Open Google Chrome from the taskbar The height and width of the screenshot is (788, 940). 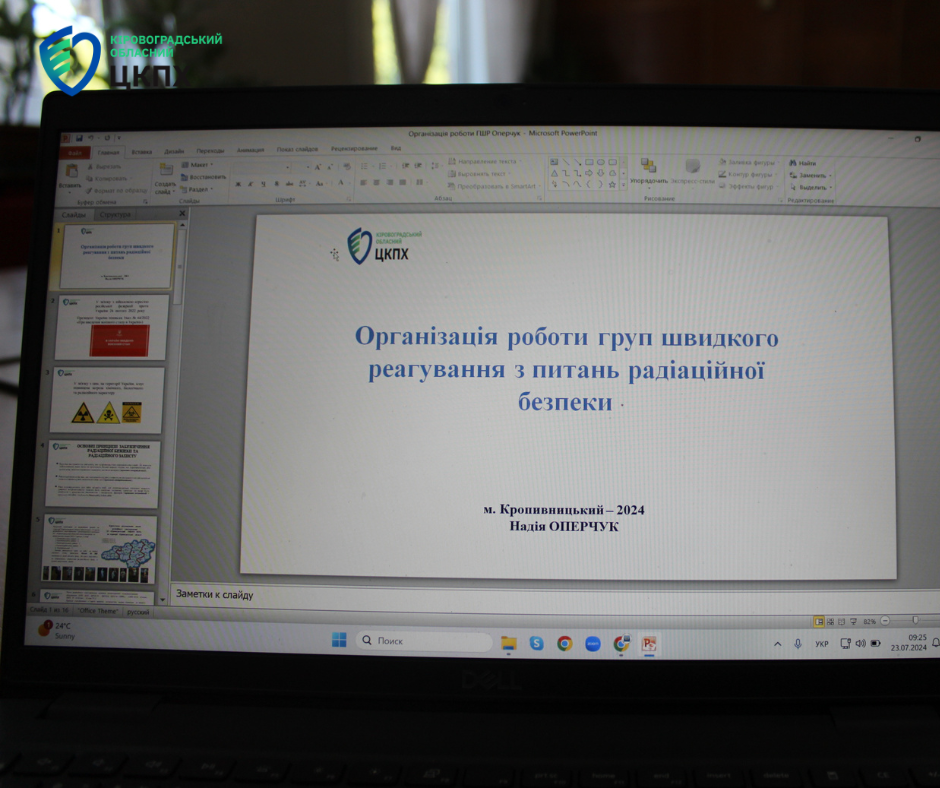[565, 643]
